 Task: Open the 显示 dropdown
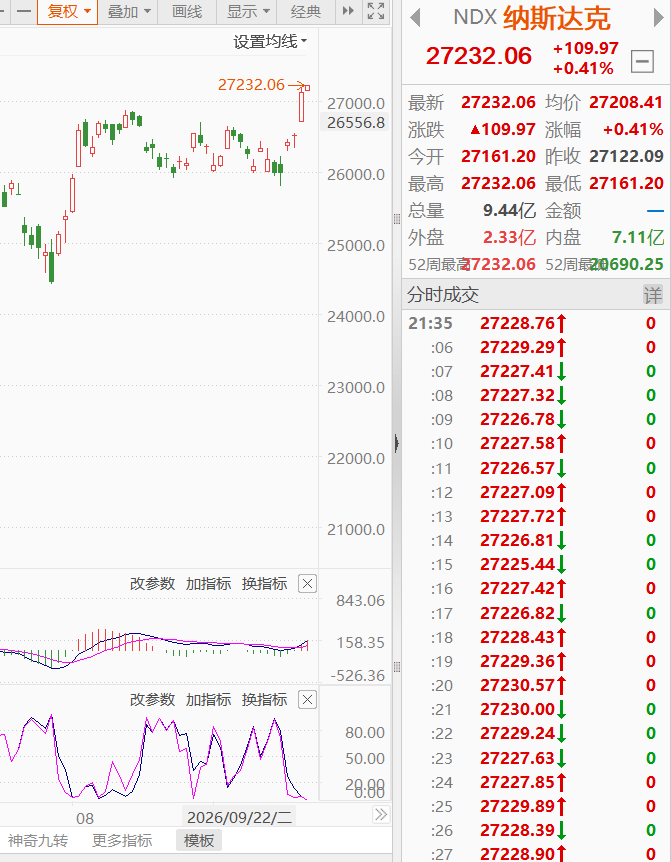point(247,12)
